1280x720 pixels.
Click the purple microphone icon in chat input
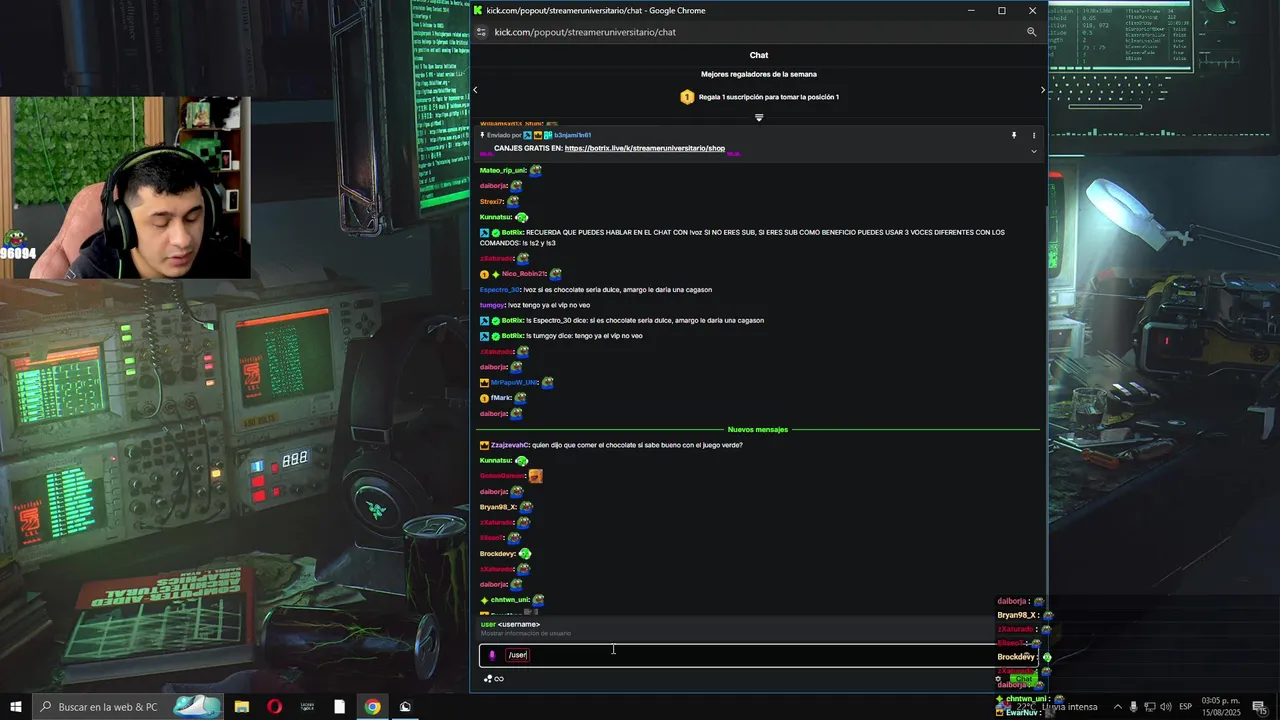pos(491,655)
